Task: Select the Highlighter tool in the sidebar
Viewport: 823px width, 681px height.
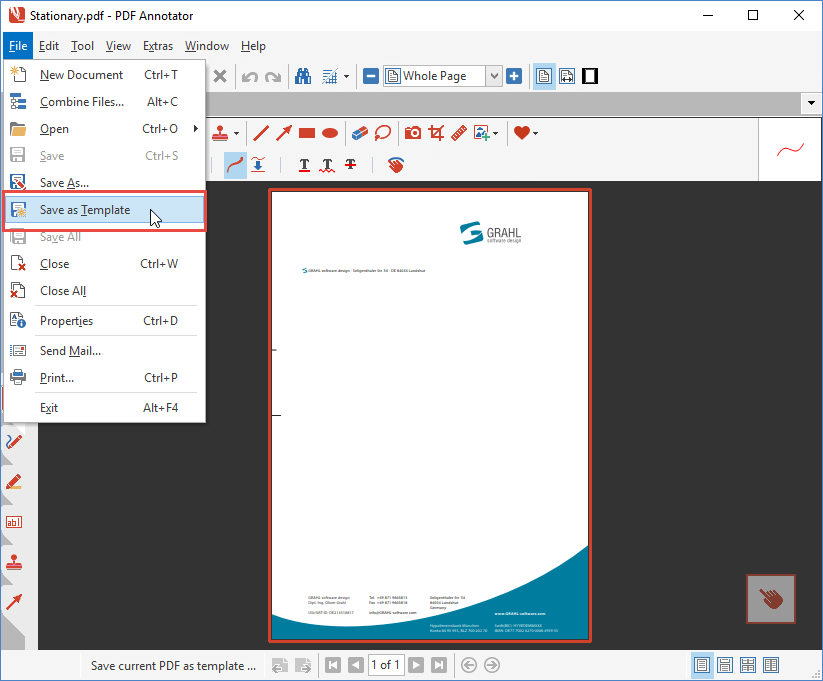Action: click(16, 481)
